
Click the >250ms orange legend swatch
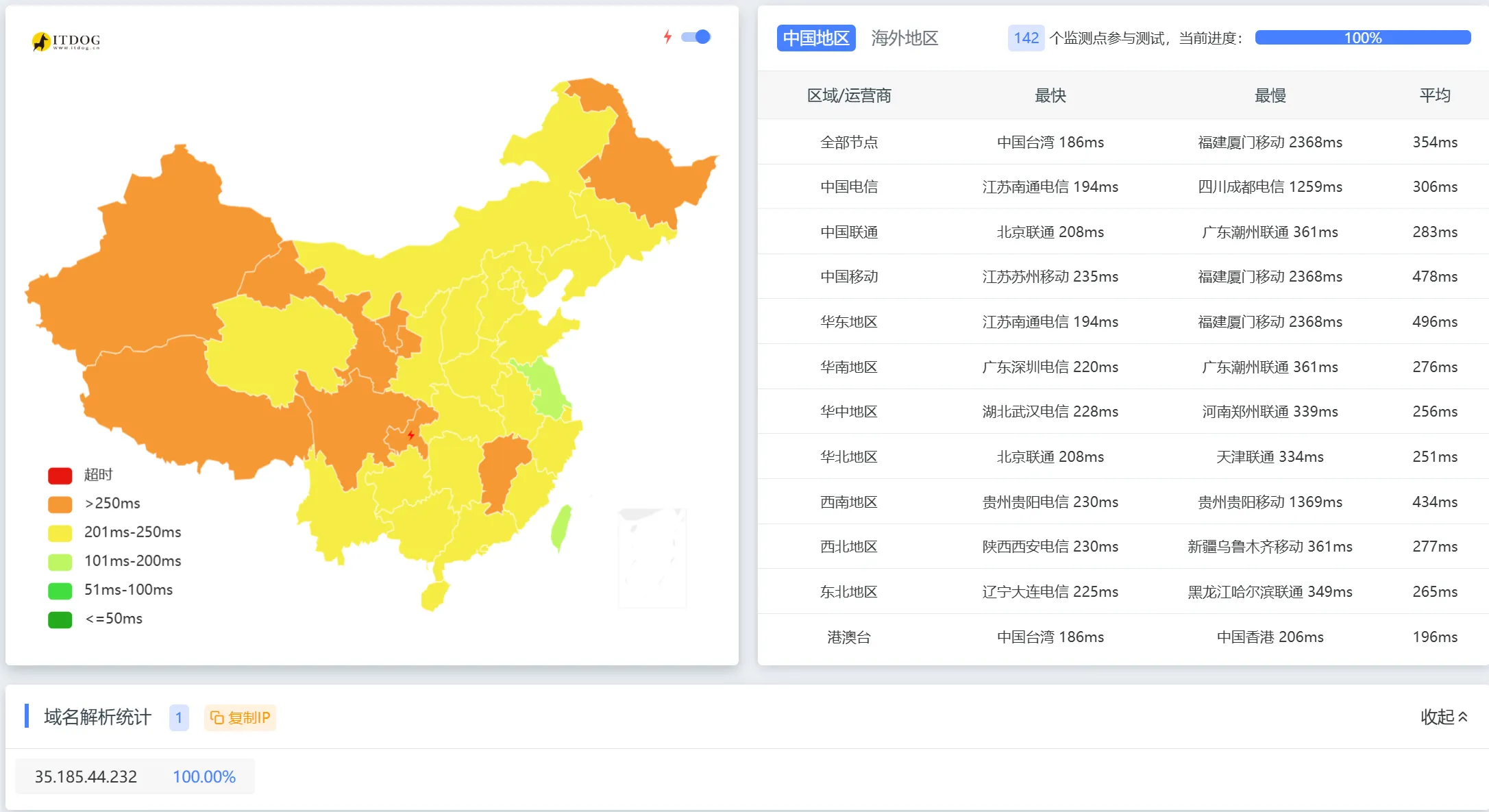point(60,504)
